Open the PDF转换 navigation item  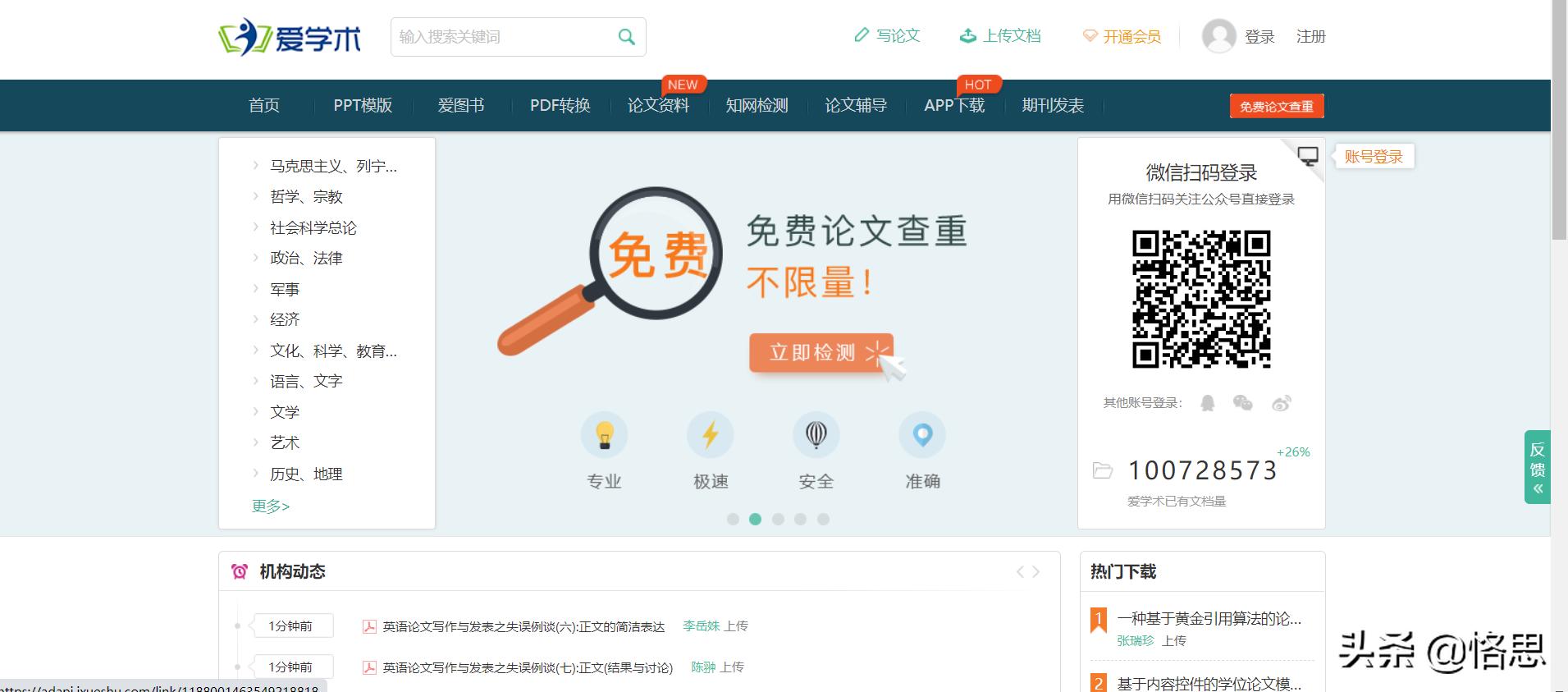pos(560,106)
